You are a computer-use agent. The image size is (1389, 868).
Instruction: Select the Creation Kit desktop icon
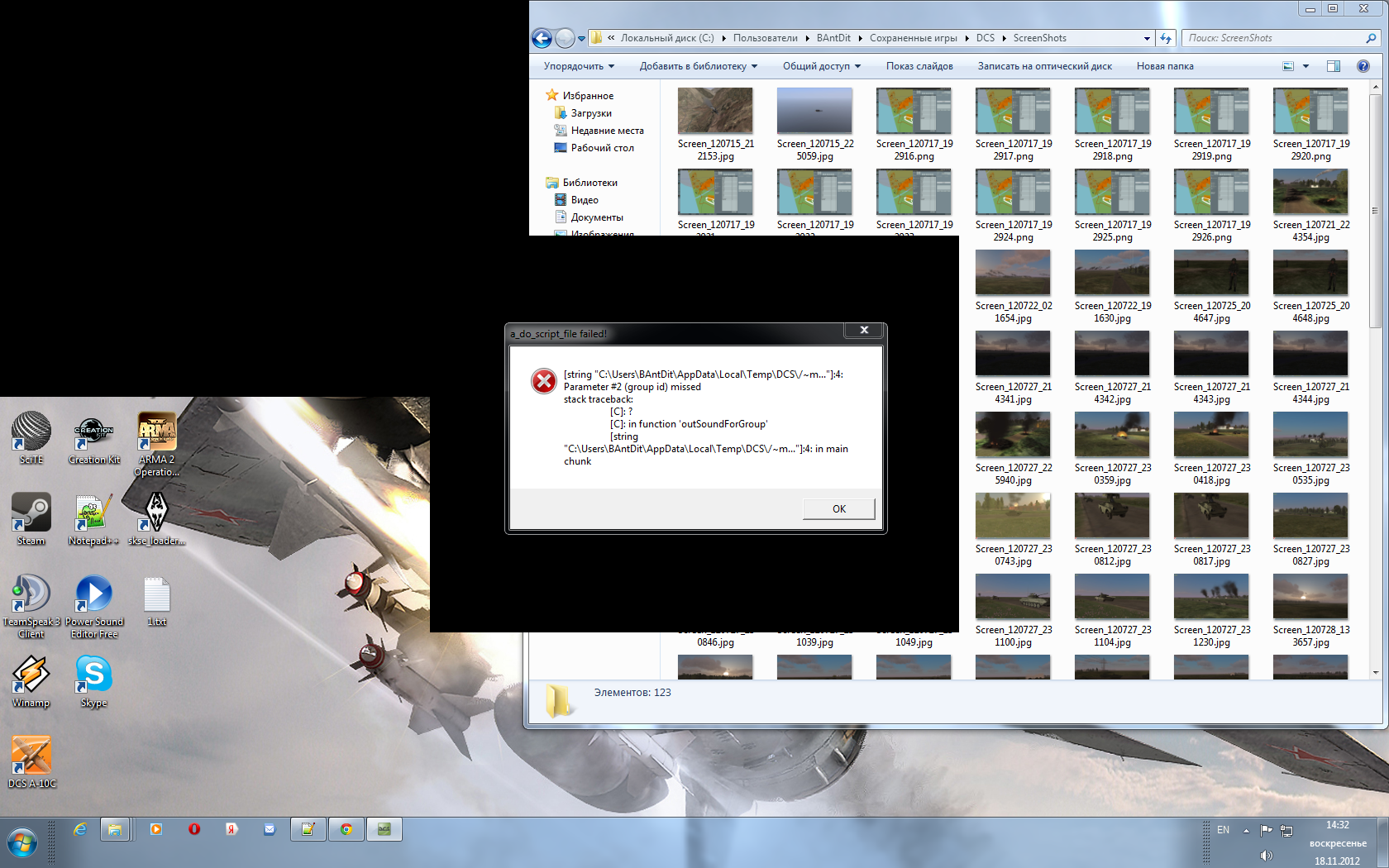pos(94,438)
